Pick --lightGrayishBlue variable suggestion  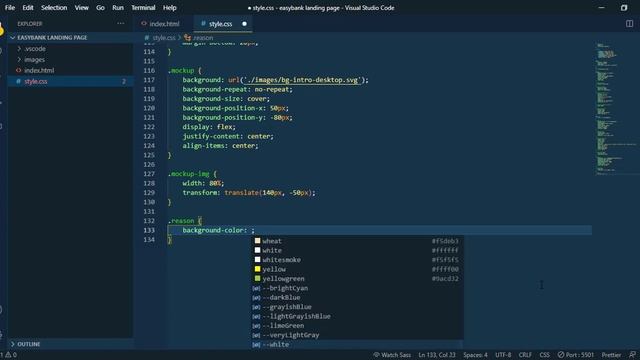pyautogui.click(x=357, y=316)
